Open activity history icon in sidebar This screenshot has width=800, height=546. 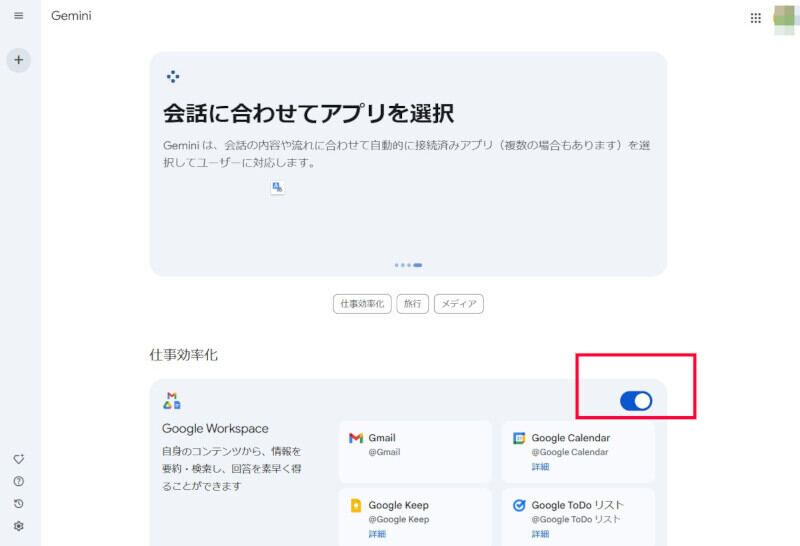click(x=18, y=504)
